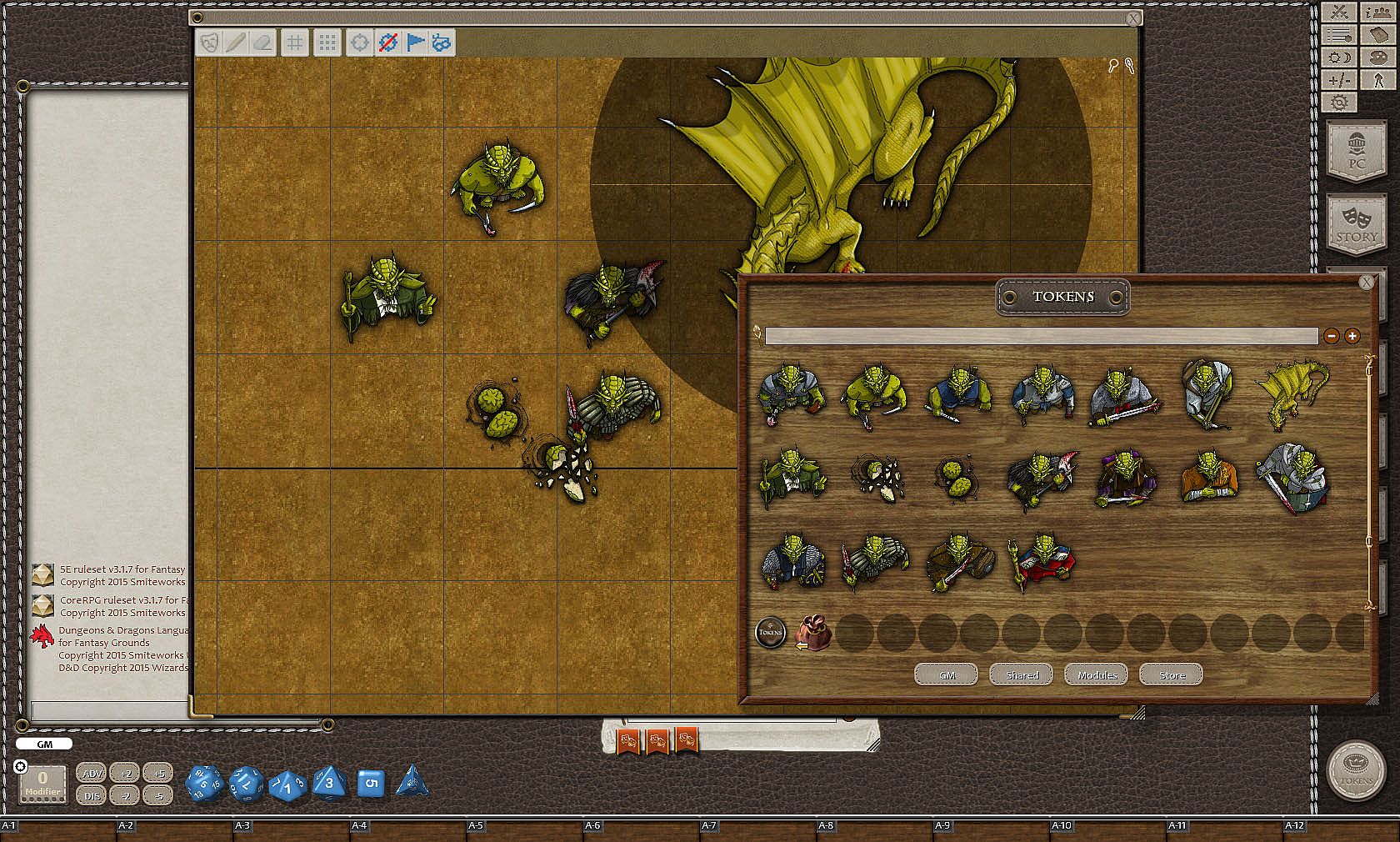Toggle the +2 modifier button
This screenshot has width=1400, height=842.
coord(125,774)
